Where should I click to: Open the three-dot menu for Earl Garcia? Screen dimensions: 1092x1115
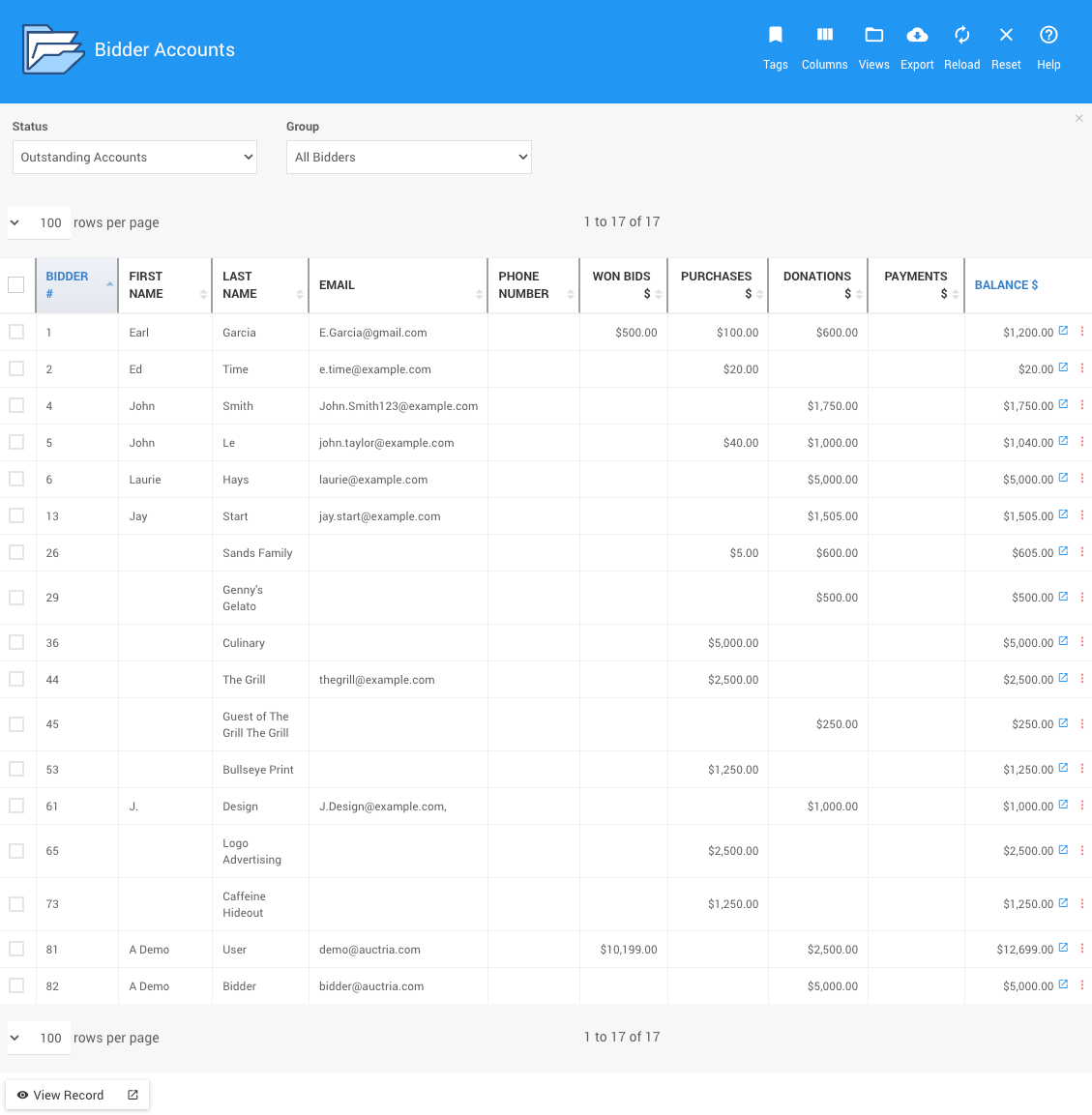click(x=1081, y=332)
